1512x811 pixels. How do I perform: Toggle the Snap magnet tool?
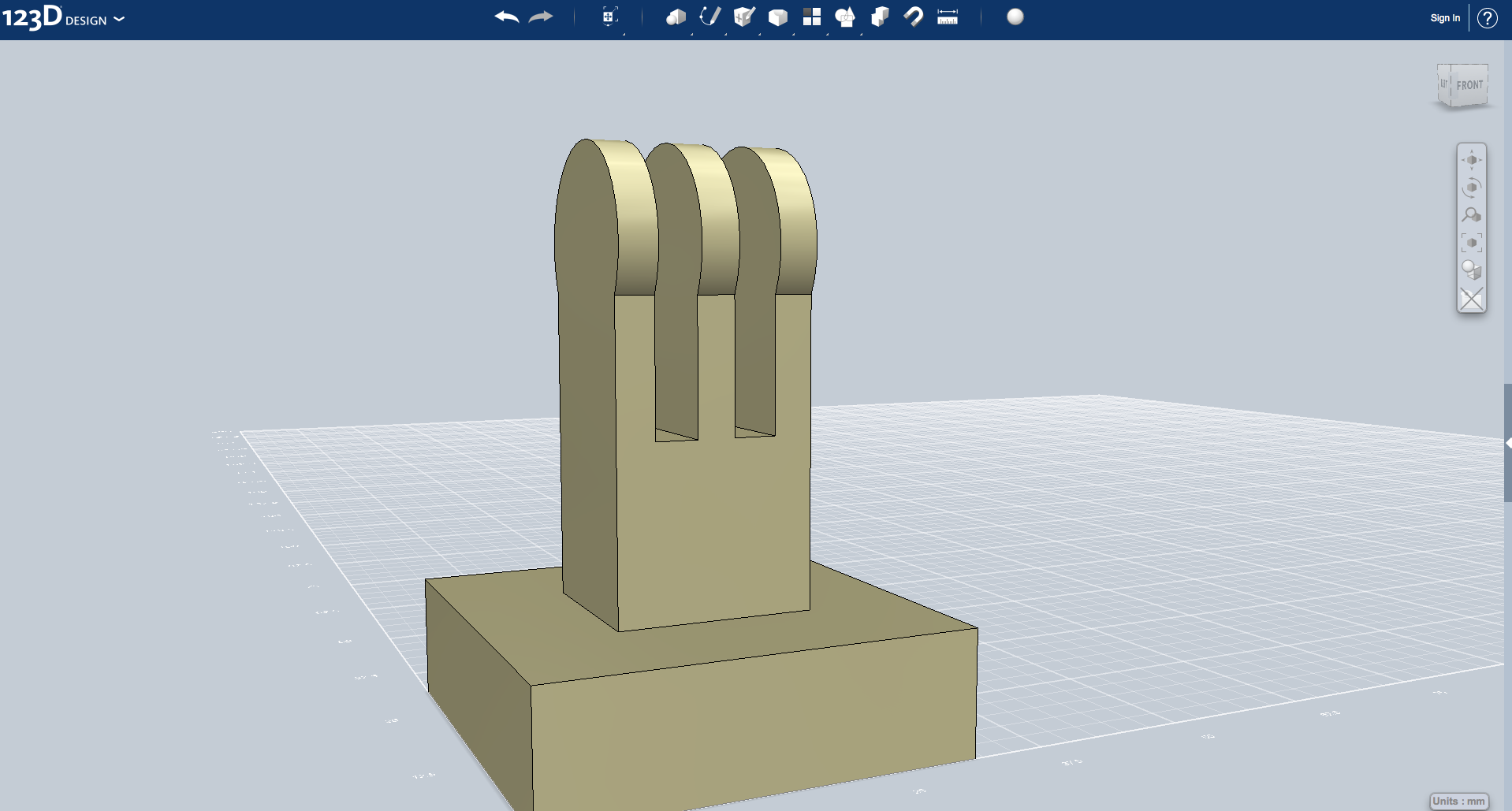914,17
